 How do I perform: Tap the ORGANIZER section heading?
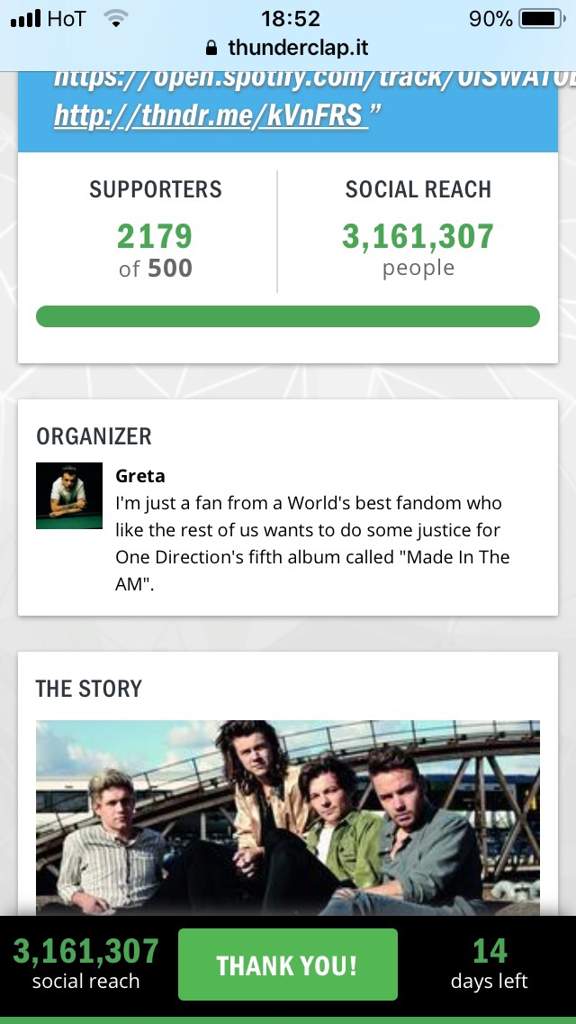tap(94, 436)
